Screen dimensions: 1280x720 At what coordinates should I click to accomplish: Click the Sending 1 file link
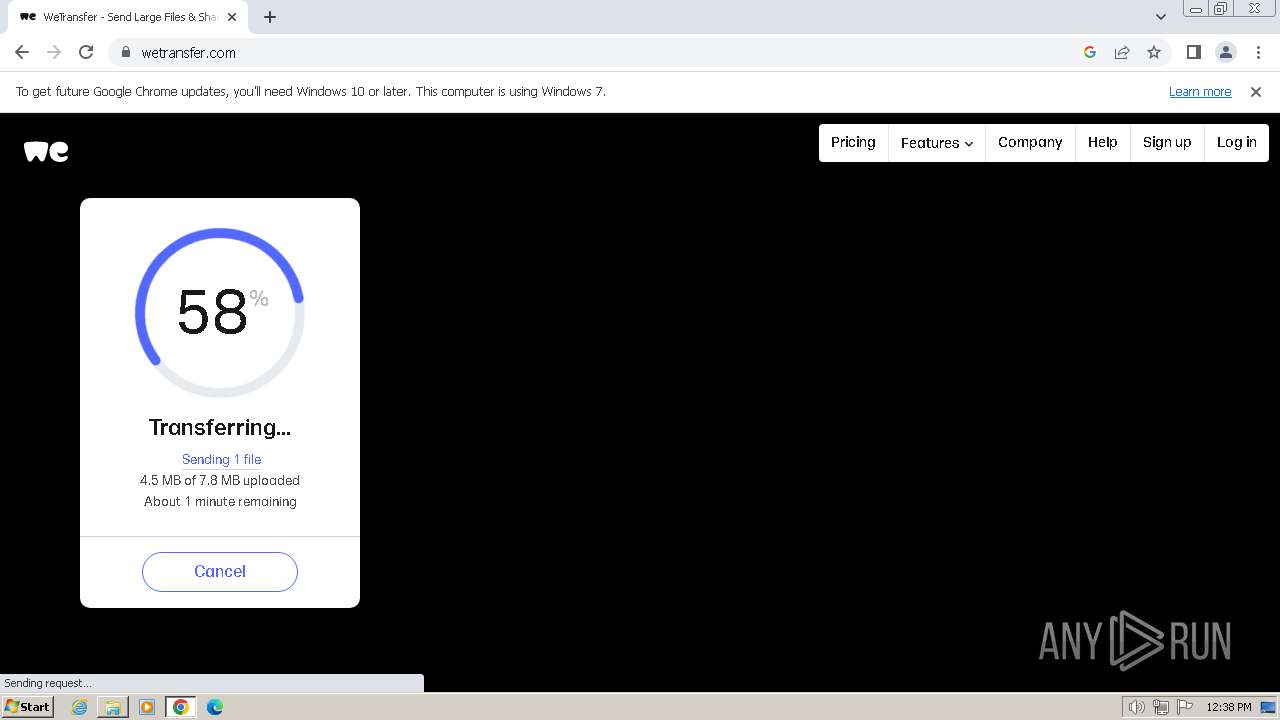click(221, 459)
